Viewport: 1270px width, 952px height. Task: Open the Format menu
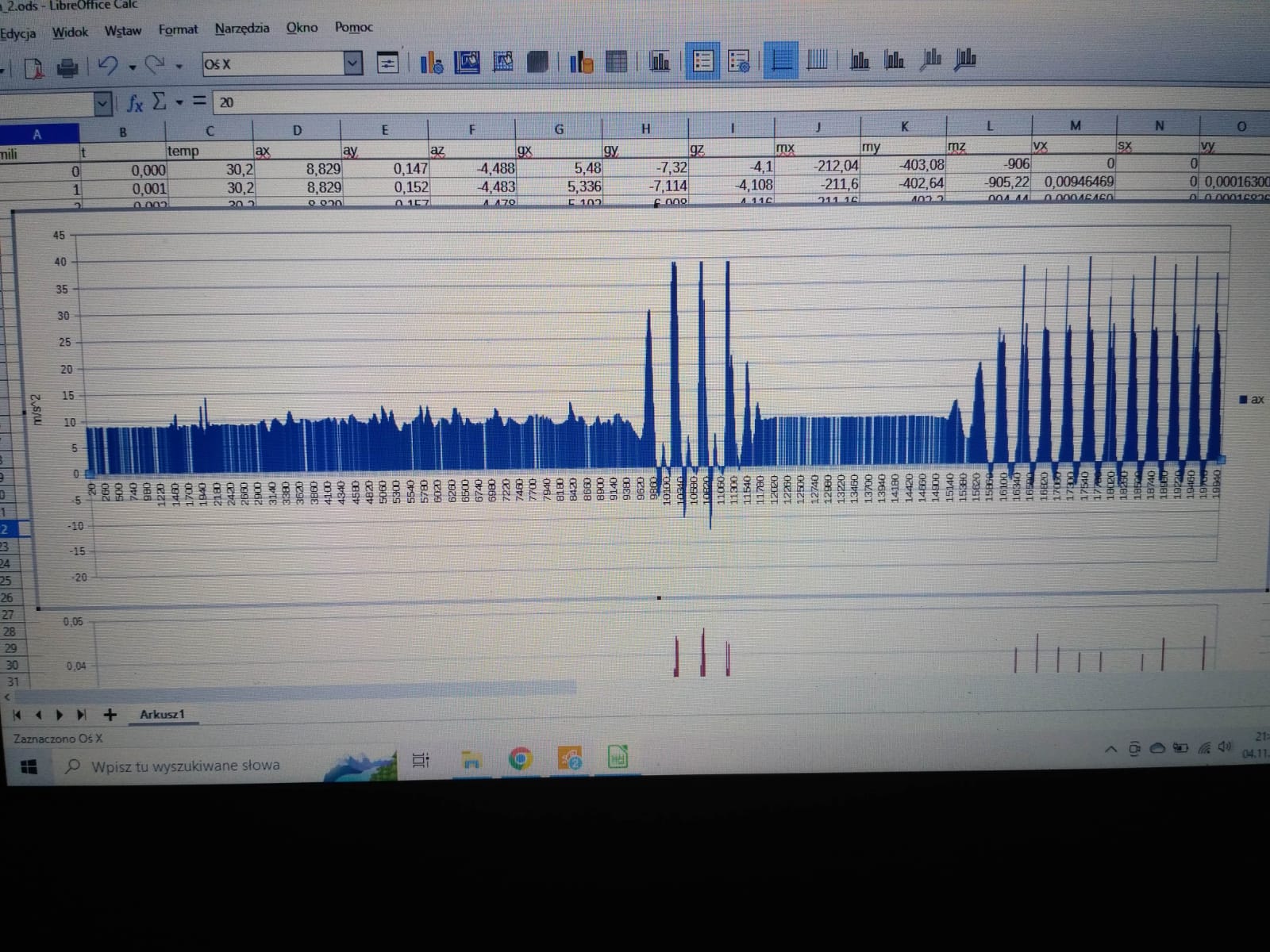pos(178,29)
